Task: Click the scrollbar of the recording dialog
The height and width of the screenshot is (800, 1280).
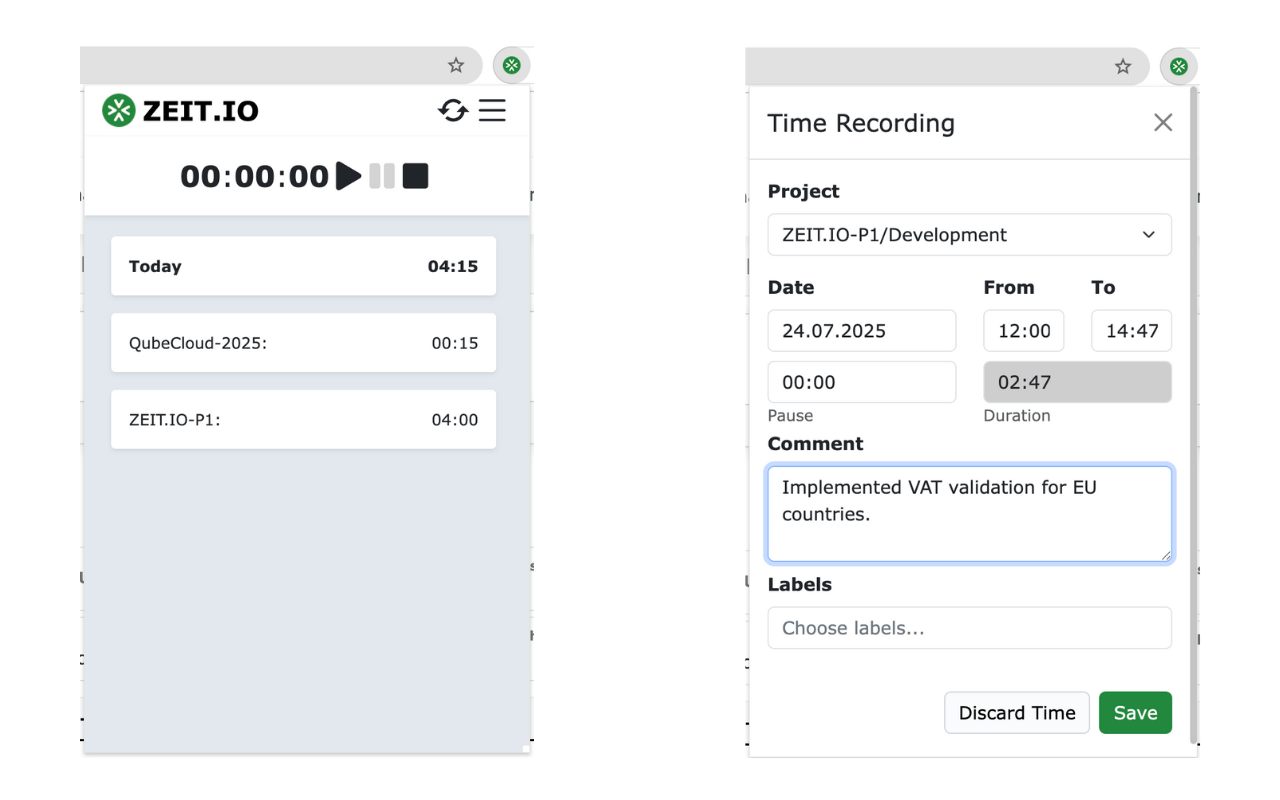Action: click(1193, 415)
